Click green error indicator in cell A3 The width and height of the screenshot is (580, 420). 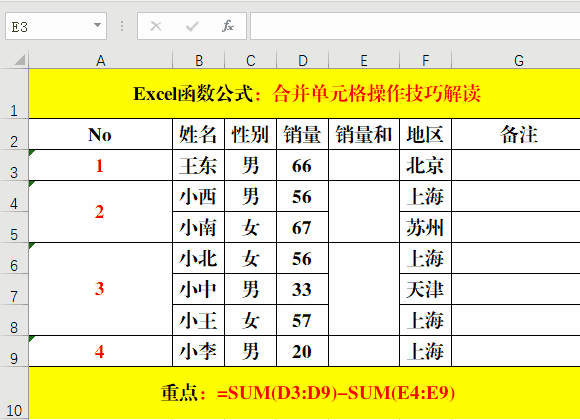(32, 152)
